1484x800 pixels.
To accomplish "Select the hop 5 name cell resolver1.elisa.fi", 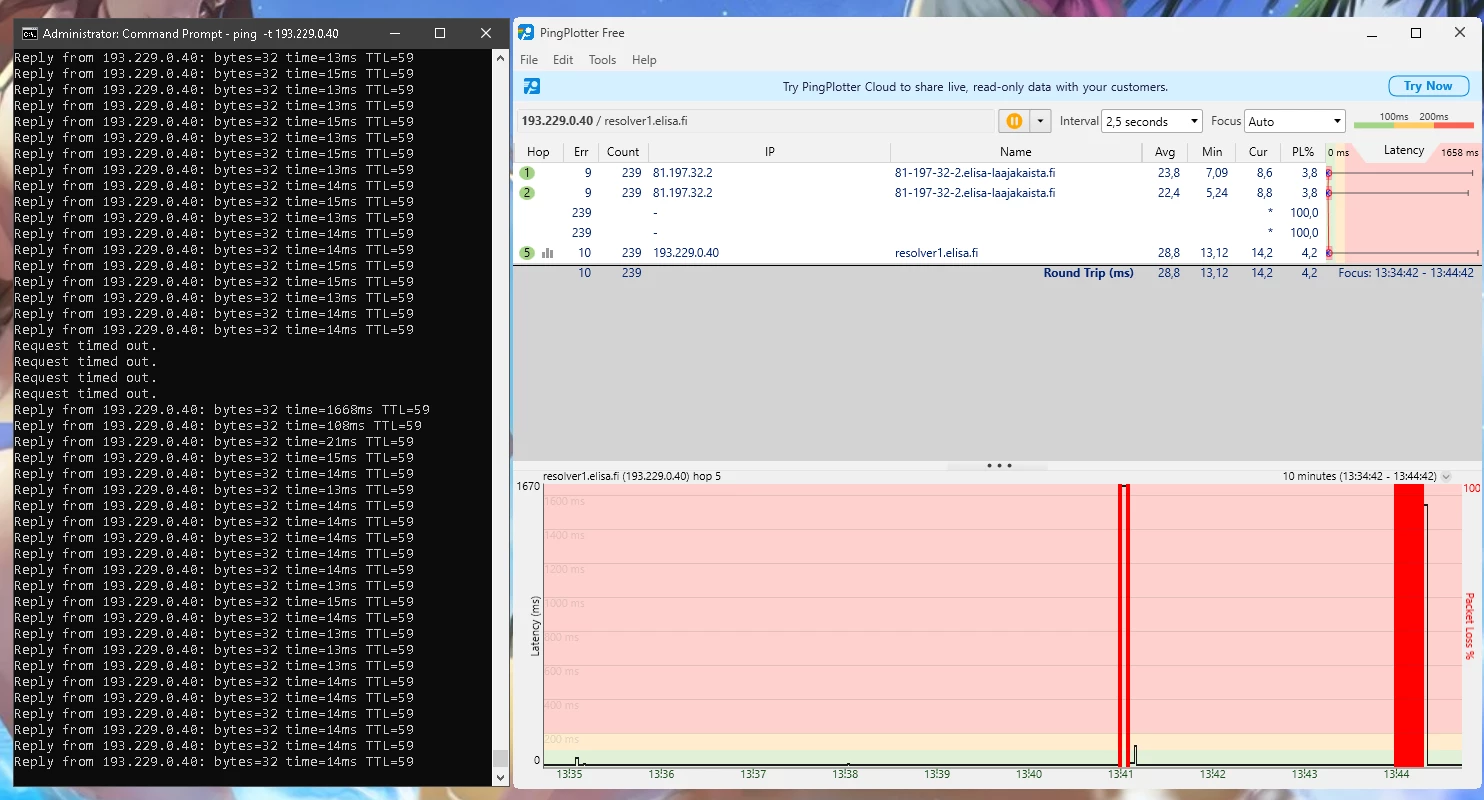I will click(937, 253).
